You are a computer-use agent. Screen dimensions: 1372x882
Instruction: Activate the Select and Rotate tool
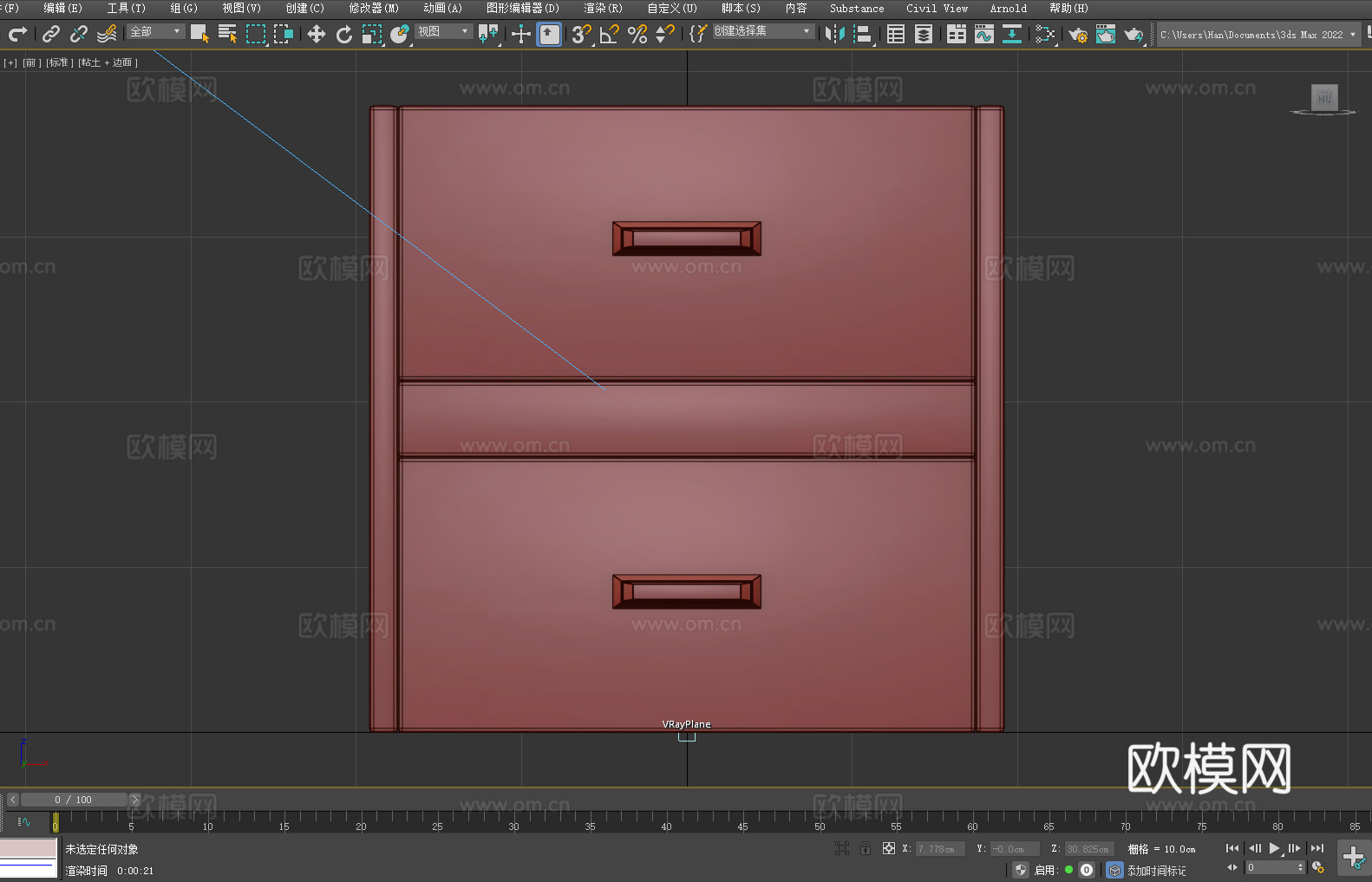point(344,34)
